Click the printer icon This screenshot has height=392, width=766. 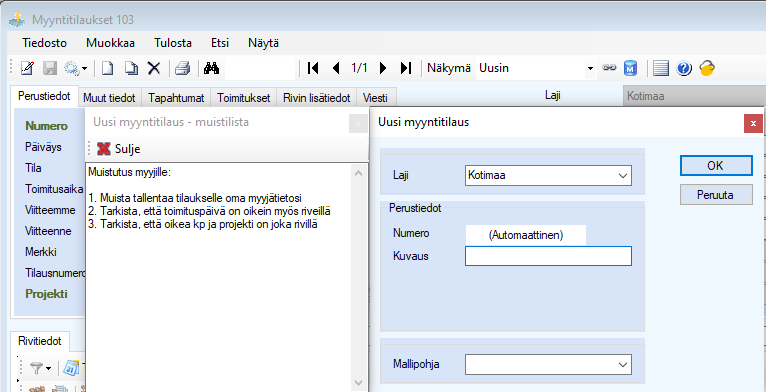click(x=183, y=68)
